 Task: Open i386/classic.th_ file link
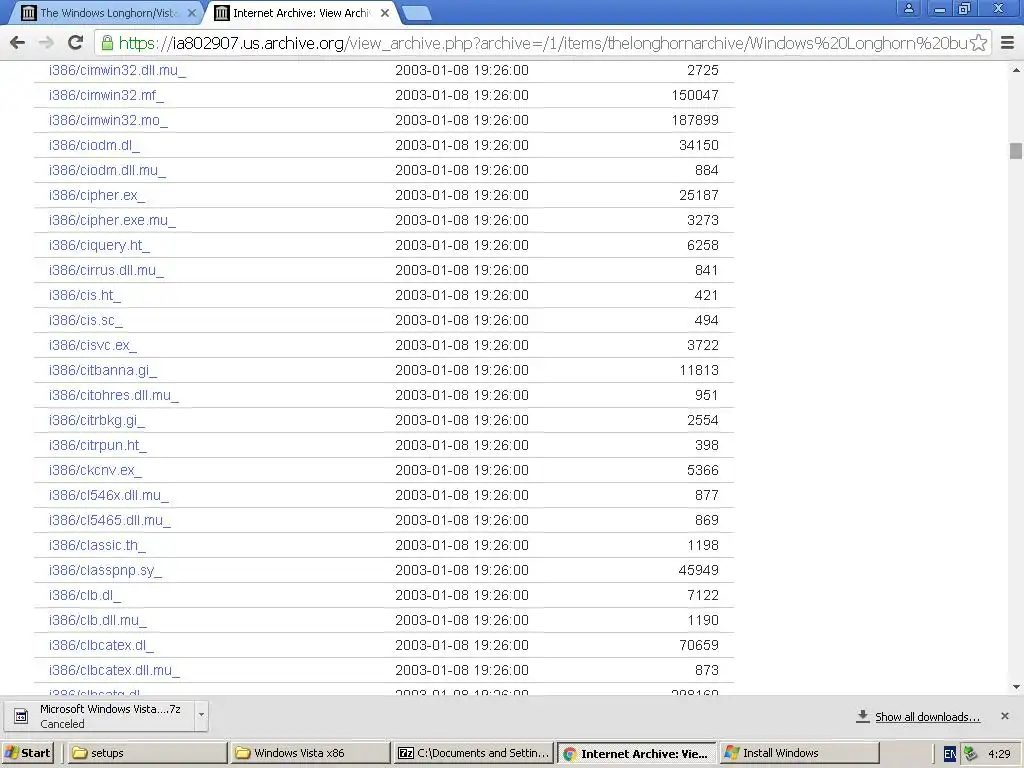(x=97, y=545)
